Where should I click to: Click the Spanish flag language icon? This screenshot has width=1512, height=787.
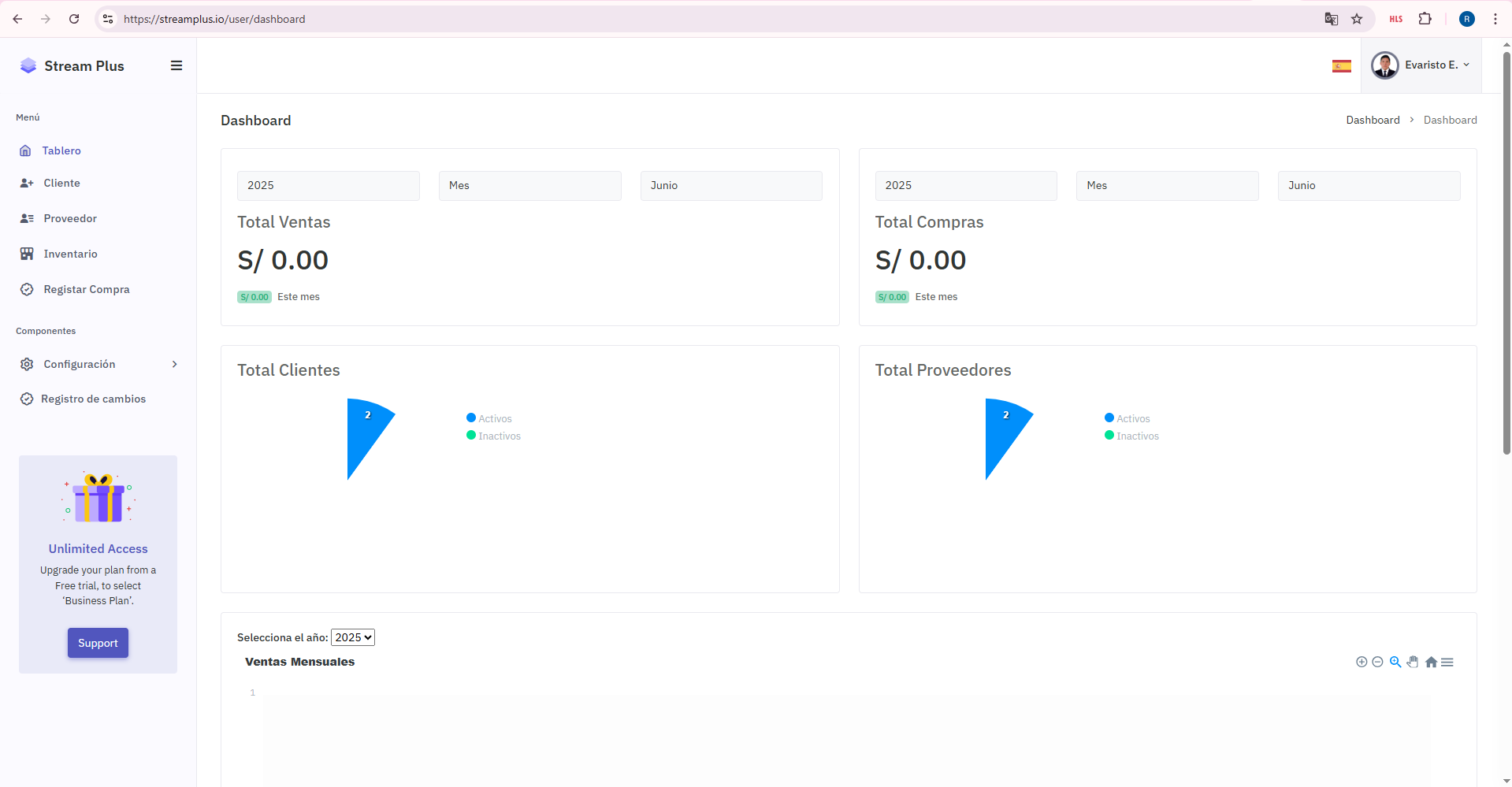tap(1342, 66)
